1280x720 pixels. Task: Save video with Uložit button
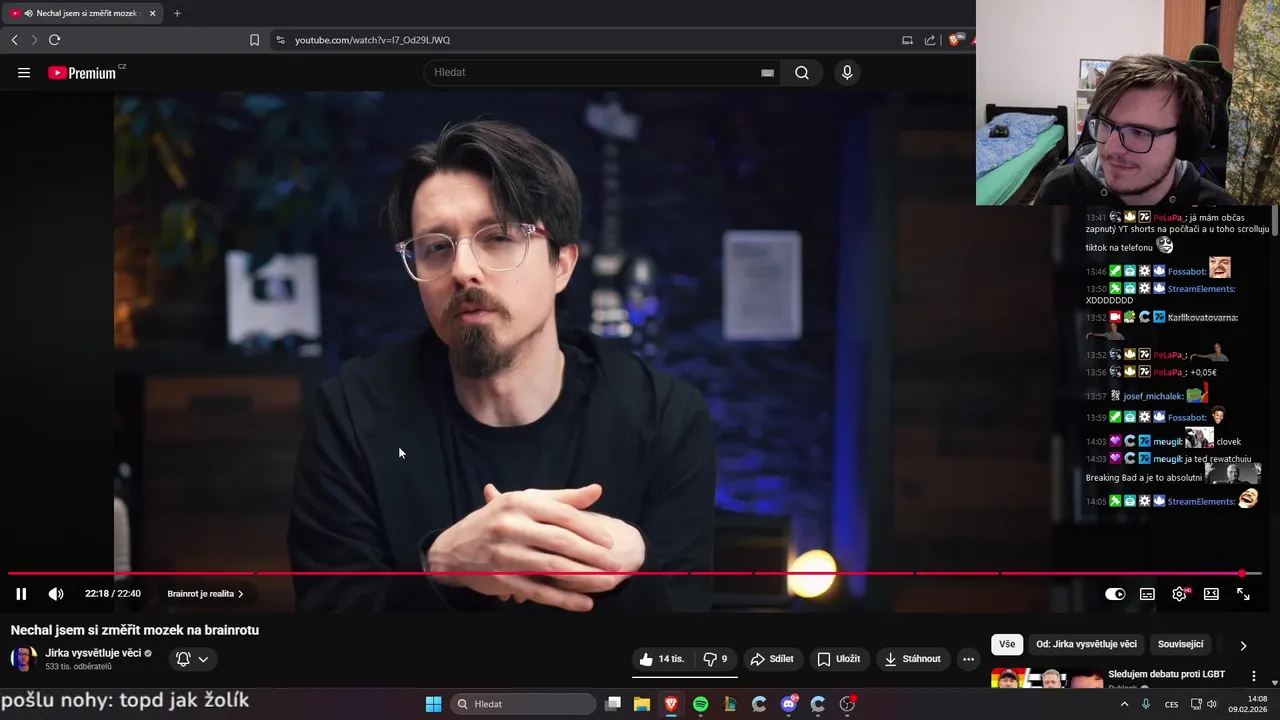(839, 659)
